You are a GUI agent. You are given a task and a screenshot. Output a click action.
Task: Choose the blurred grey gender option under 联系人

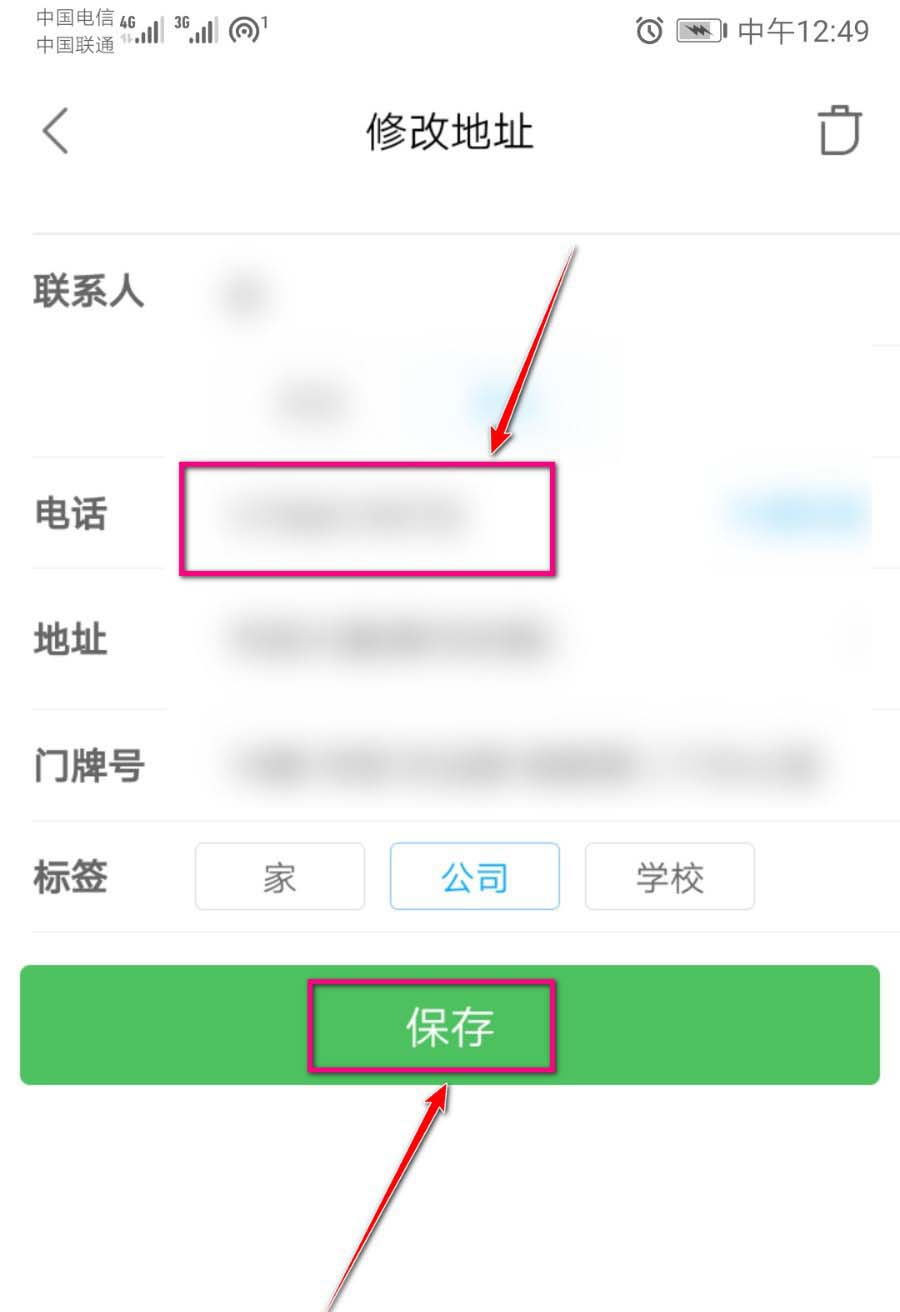click(312, 402)
